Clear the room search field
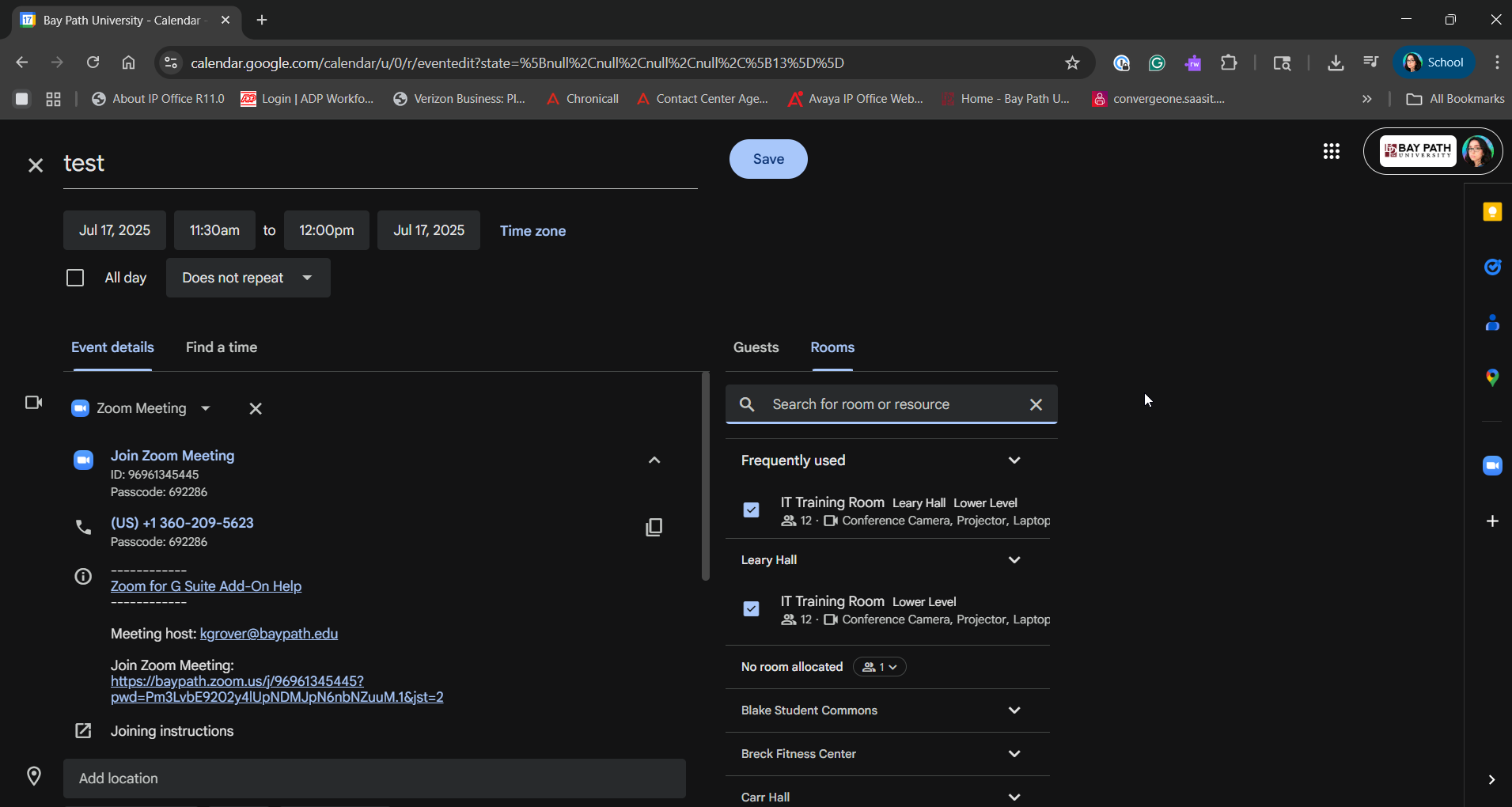The height and width of the screenshot is (807, 1512). click(1036, 405)
